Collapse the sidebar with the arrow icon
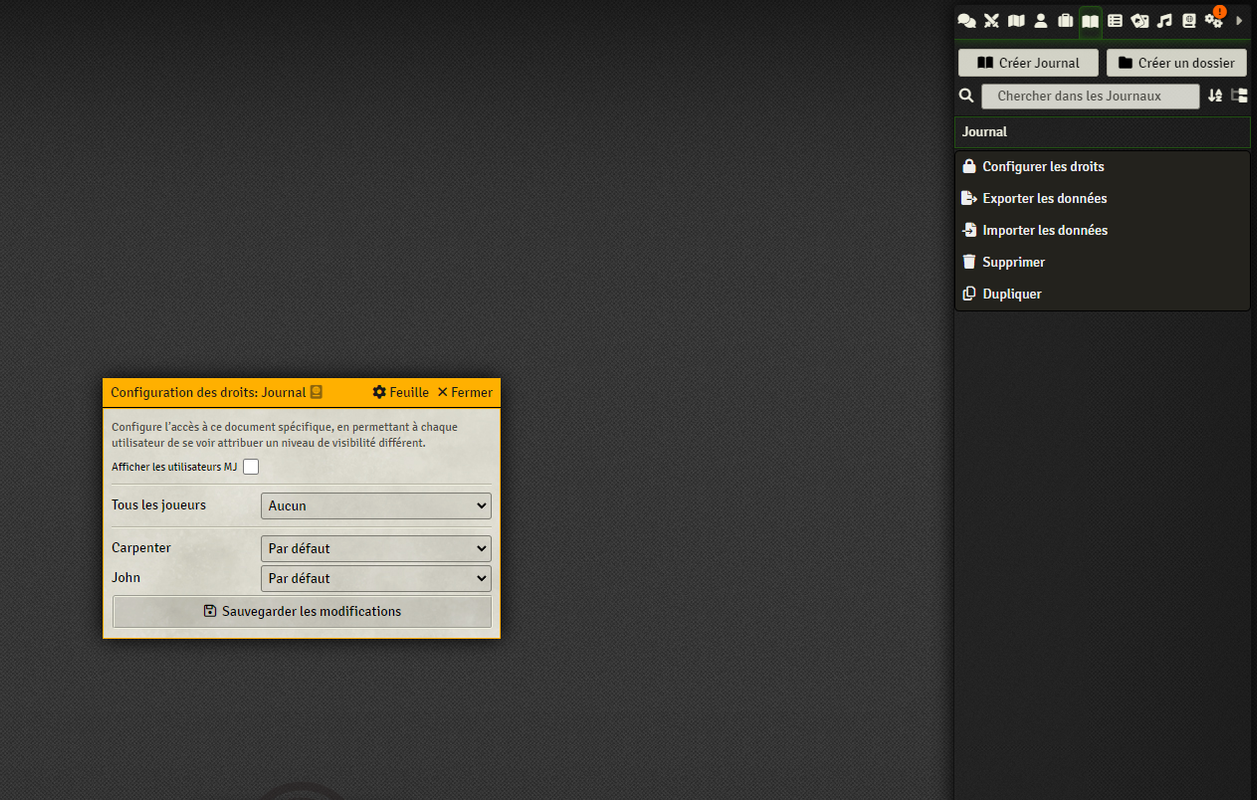1257x800 pixels. click(x=1239, y=20)
